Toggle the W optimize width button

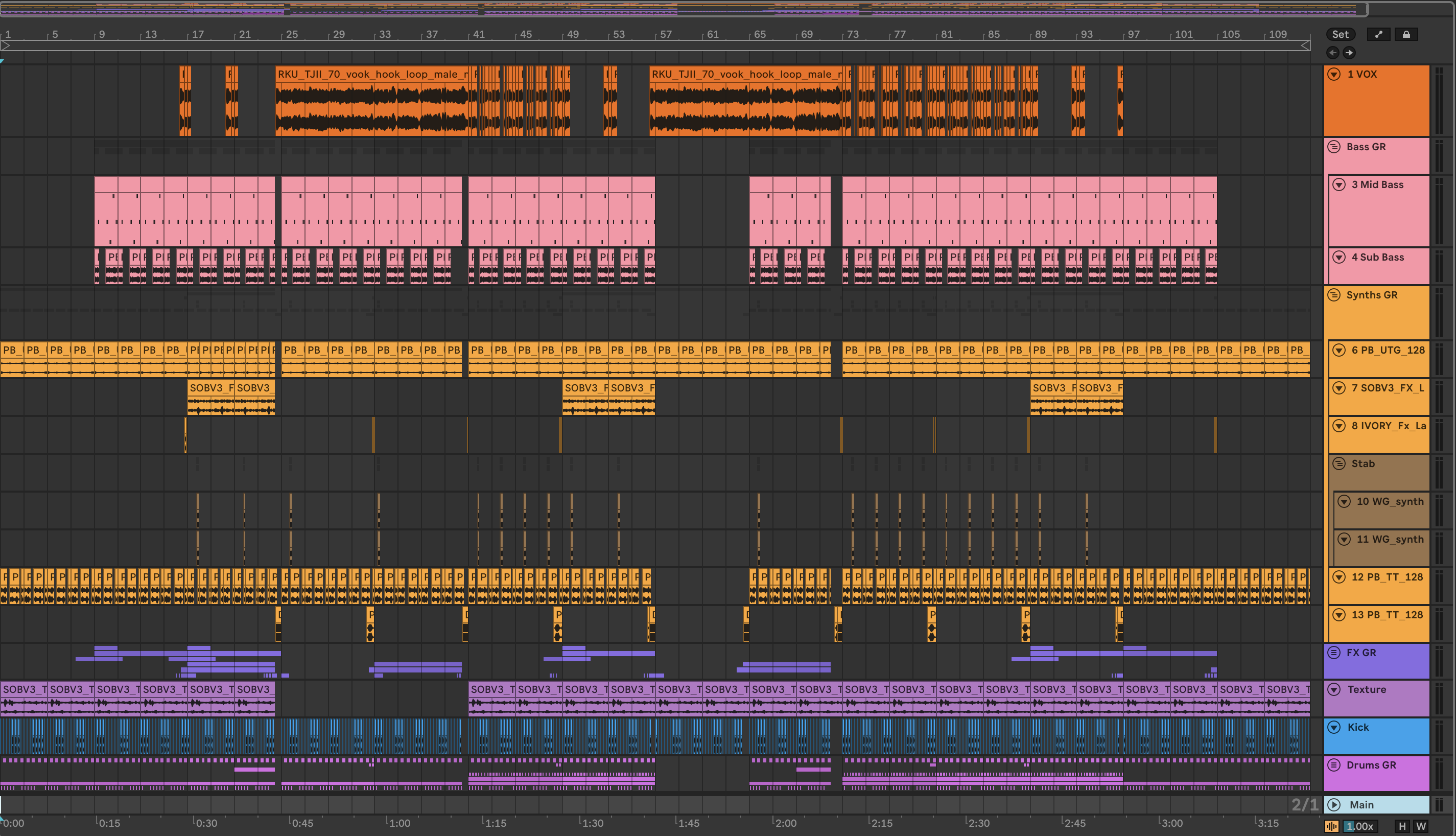pyautogui.click(x=1420, y=826)
